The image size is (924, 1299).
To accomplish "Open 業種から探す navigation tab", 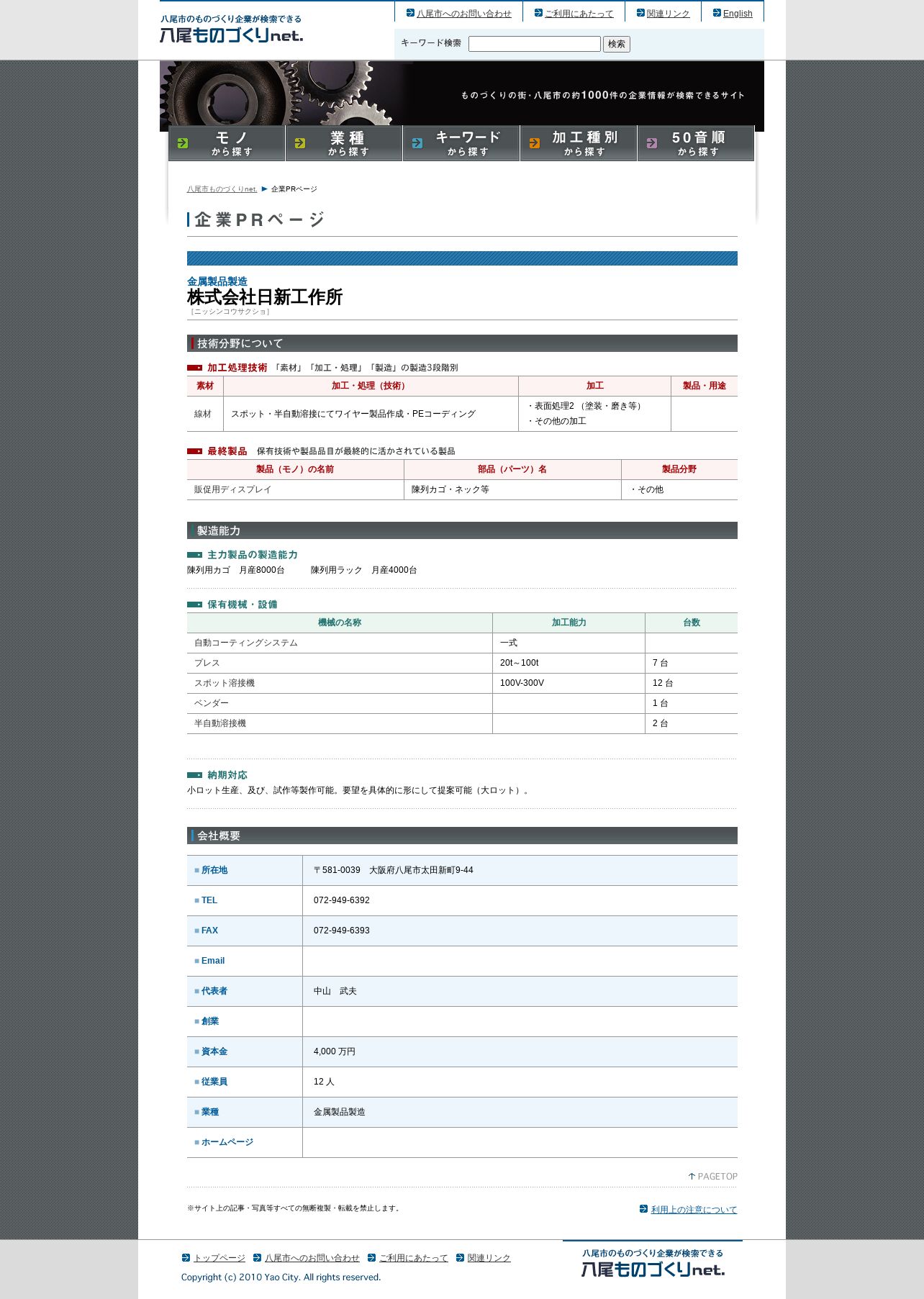I will tap(344, 143).
